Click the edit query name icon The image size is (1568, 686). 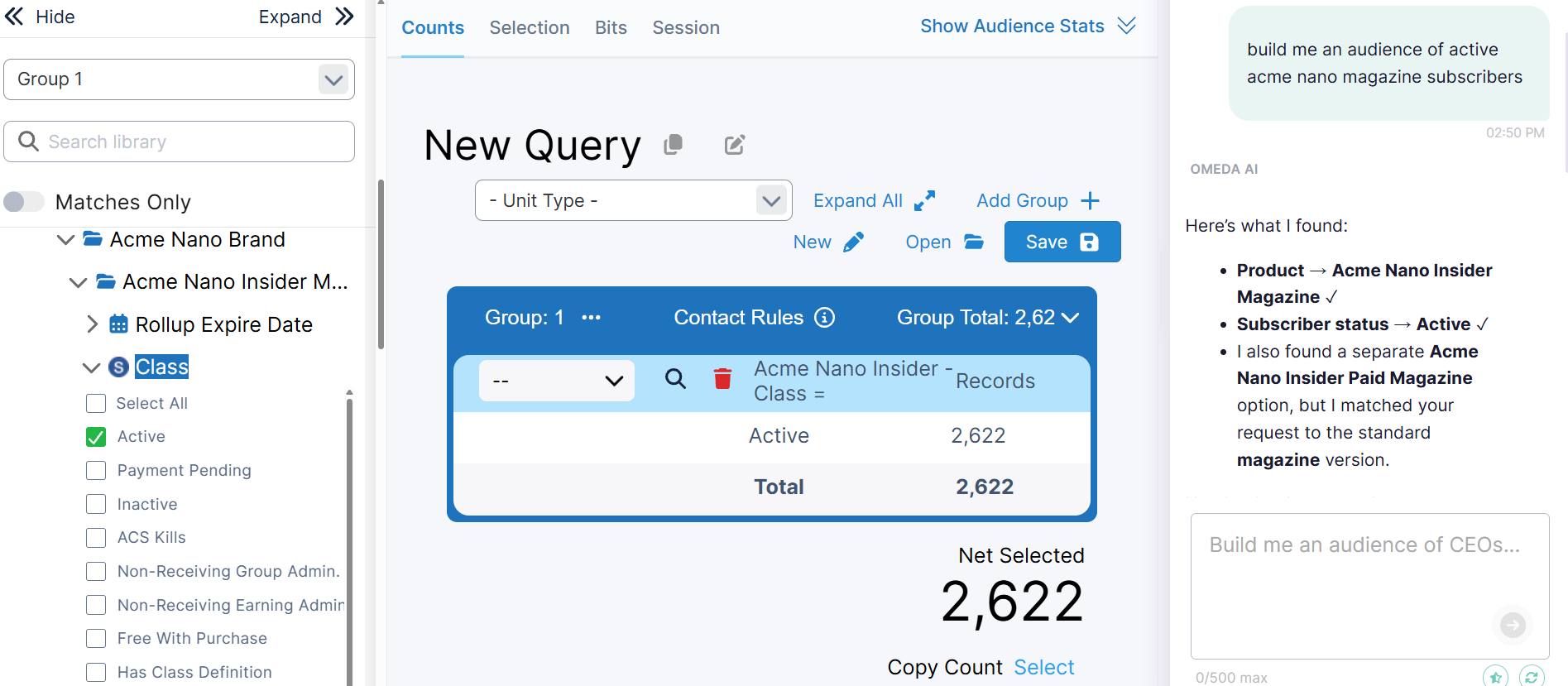(x=735, y=145)
